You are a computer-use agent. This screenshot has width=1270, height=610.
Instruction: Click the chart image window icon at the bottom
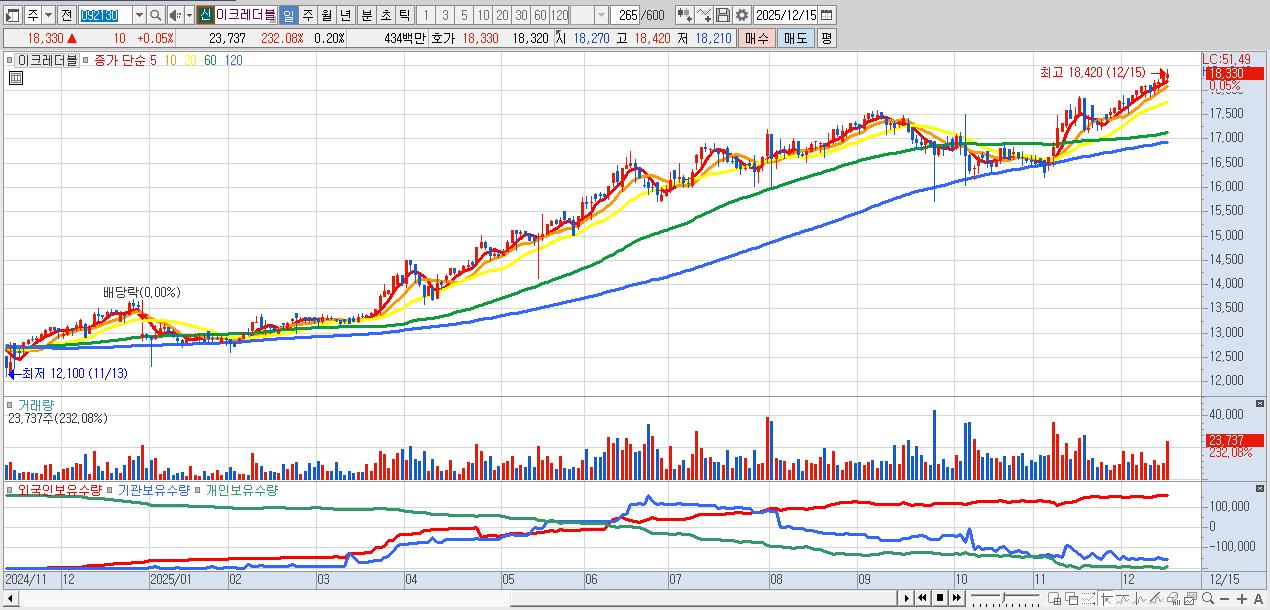1191,598
